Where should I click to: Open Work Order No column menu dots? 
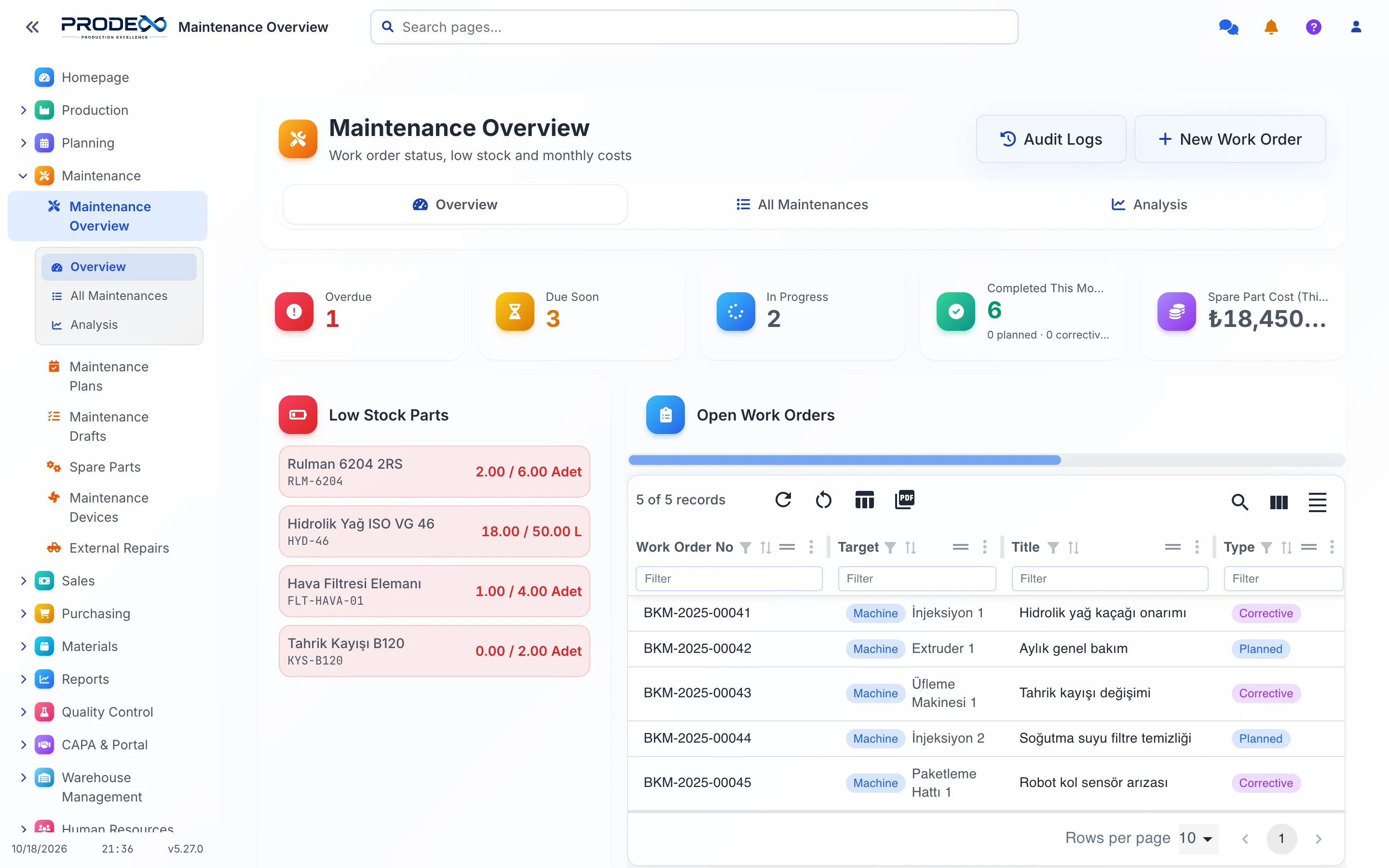point(811,547)
